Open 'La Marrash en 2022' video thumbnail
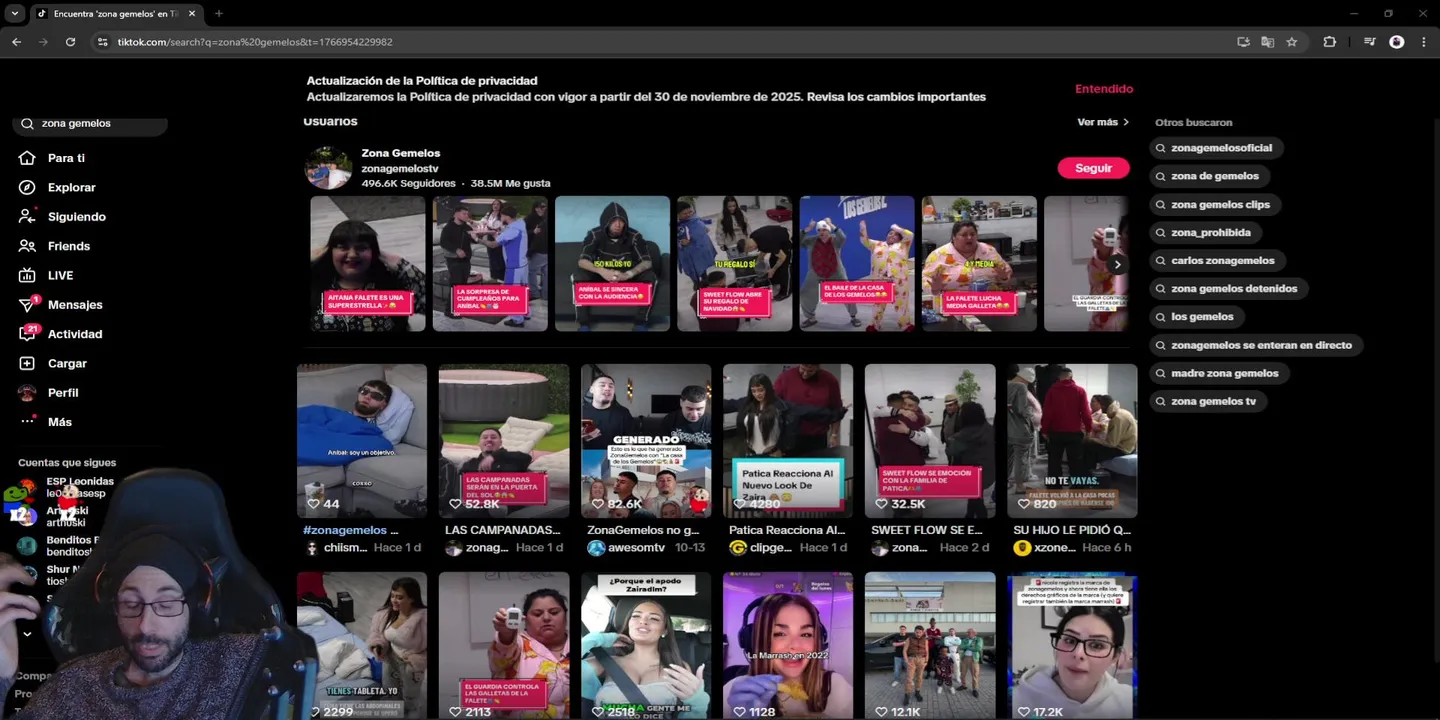This screenshot has height=720, width=1440. point(788,646)
